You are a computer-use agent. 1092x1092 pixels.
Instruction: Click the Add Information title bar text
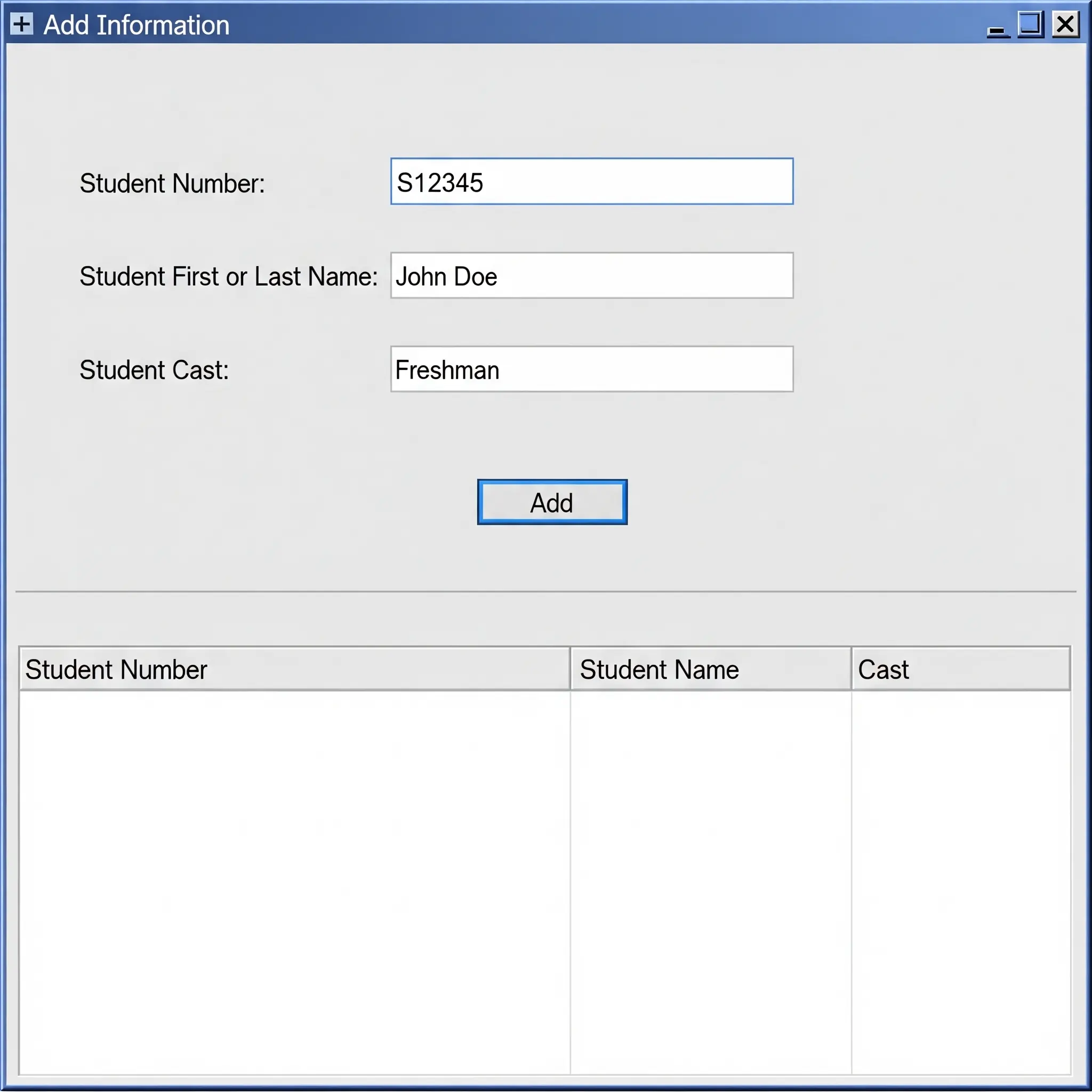click(x=136, y=26)
